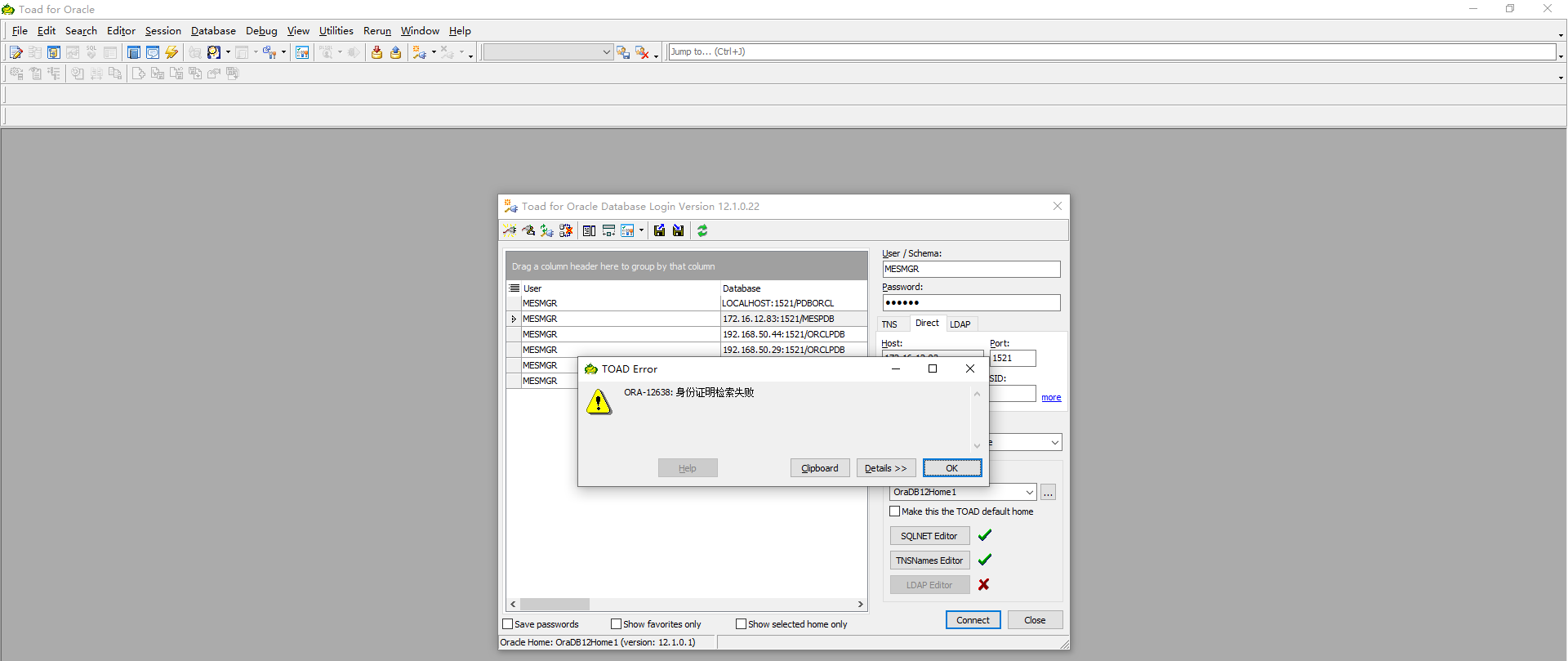Open a new Editor window from the toolbar

(16, 52)
